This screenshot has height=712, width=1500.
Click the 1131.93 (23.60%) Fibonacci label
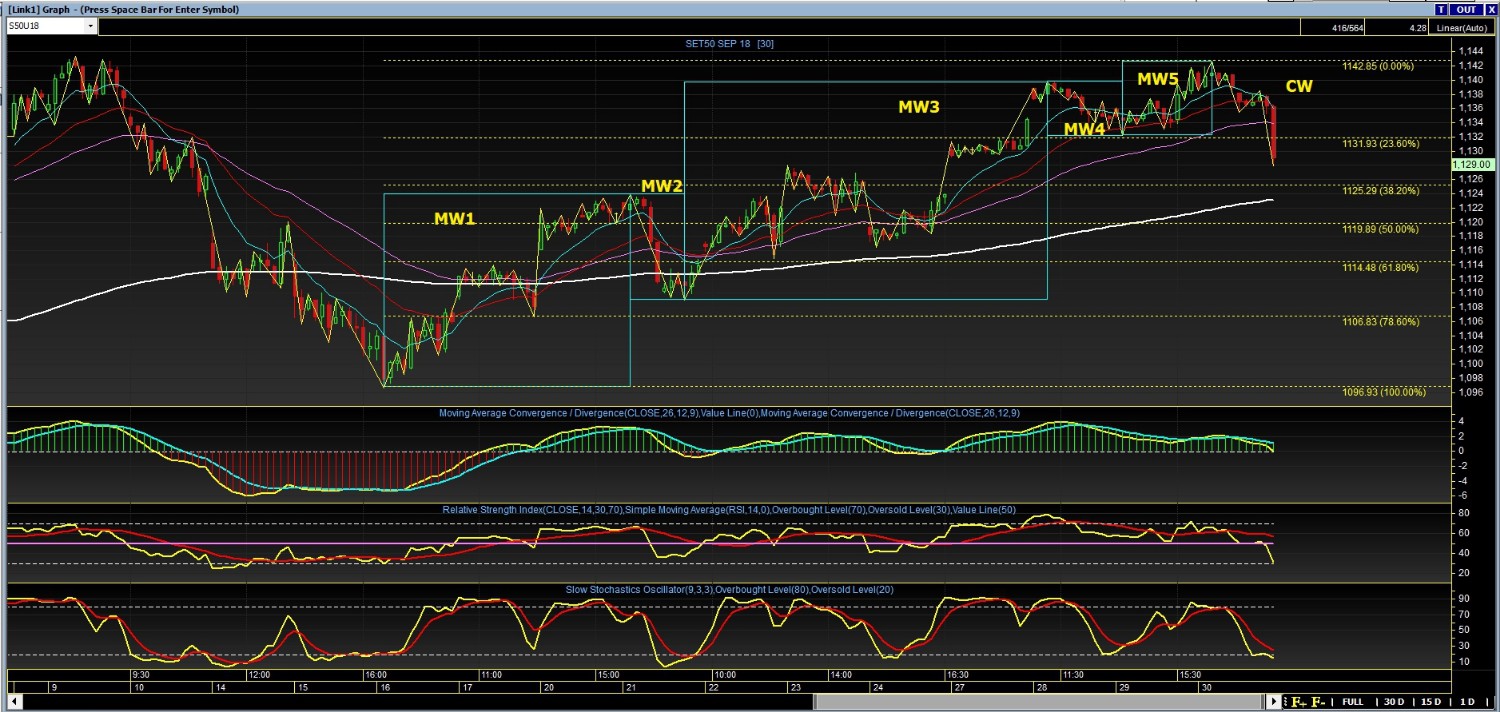1381,143
